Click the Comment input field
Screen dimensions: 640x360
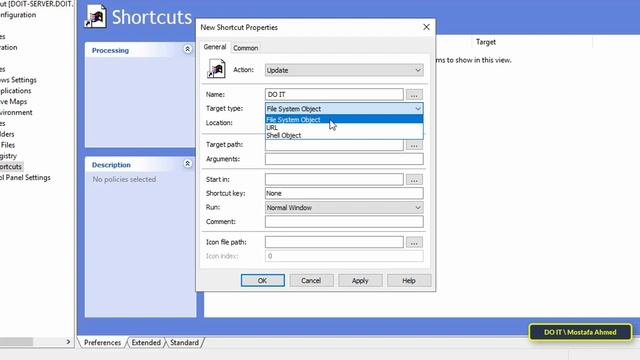tap(344, 222)
